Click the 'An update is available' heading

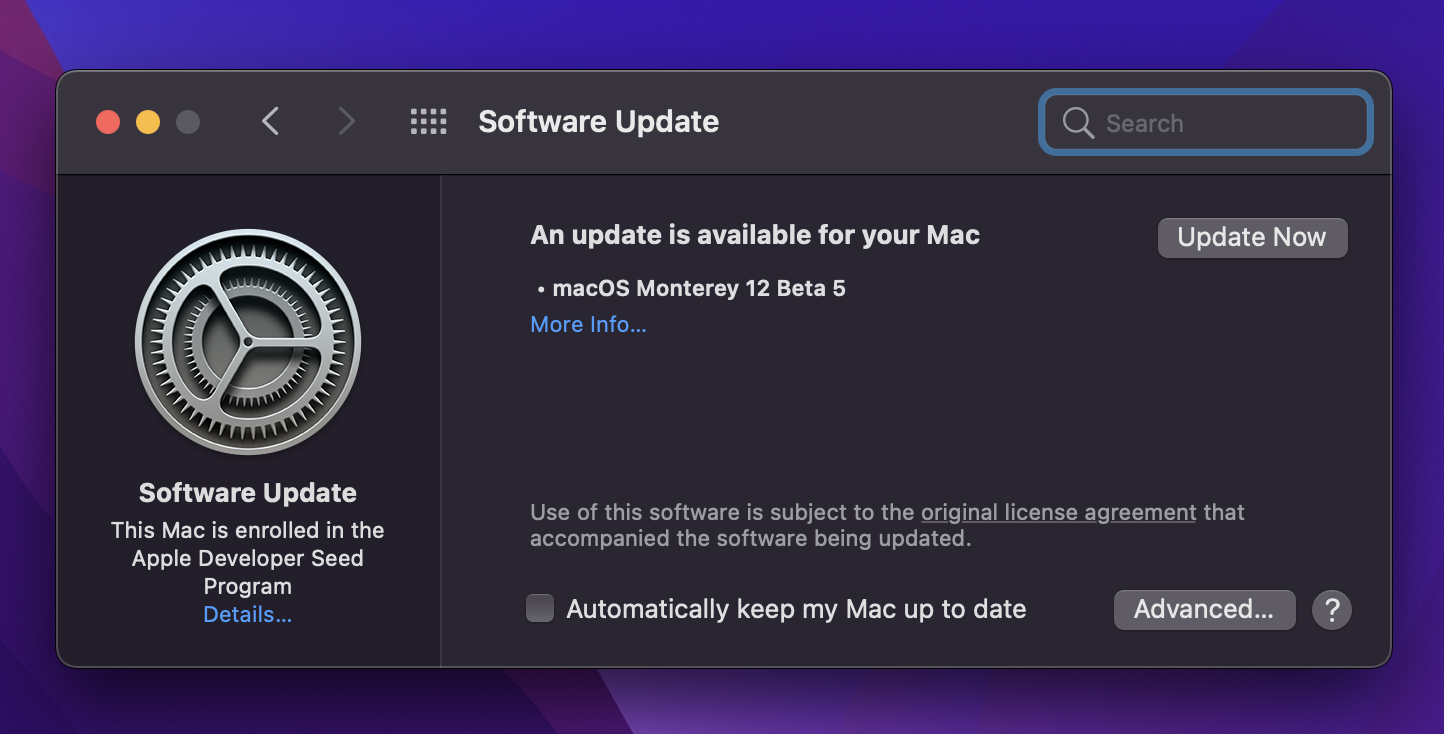pos(755,235)
